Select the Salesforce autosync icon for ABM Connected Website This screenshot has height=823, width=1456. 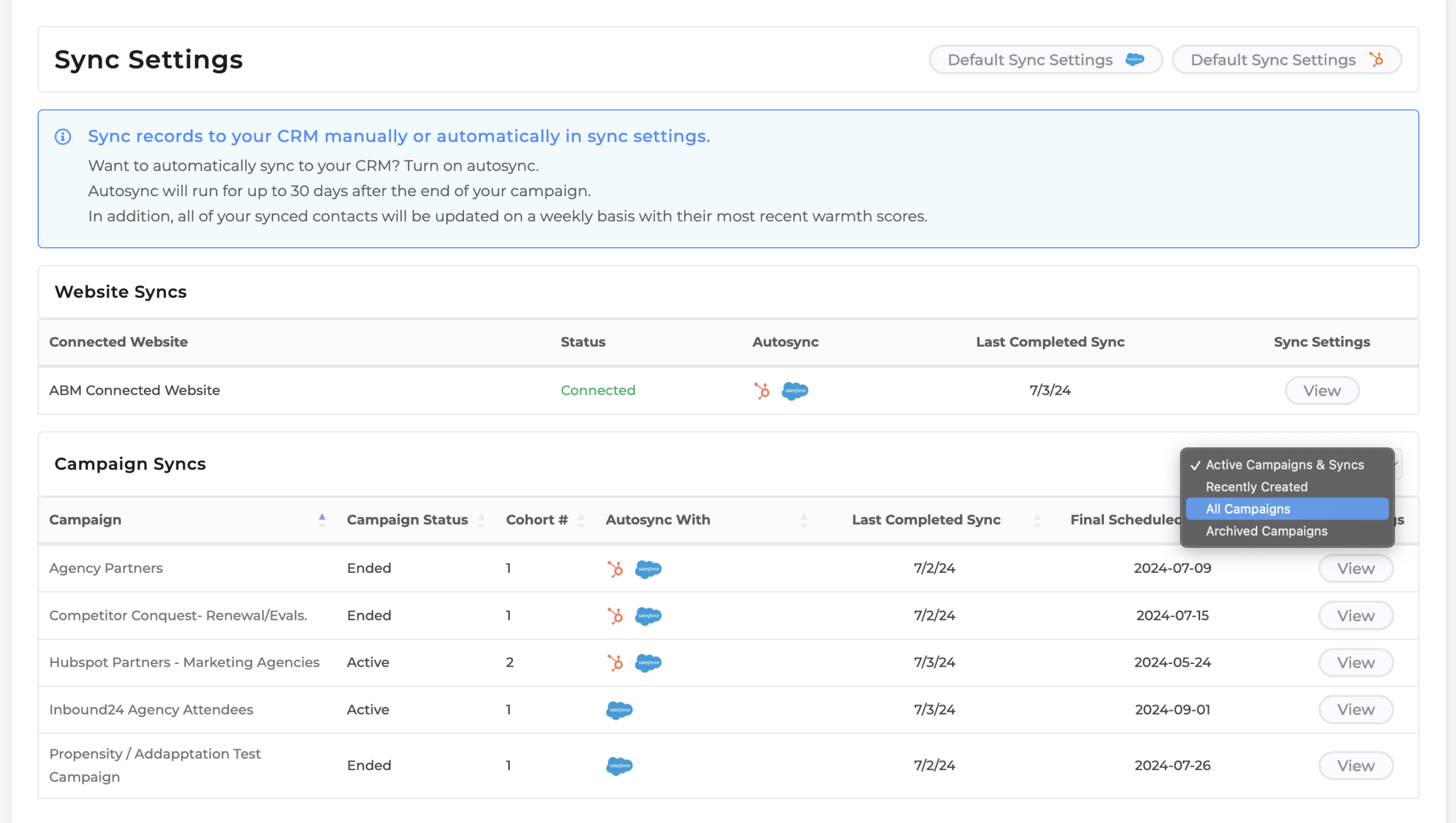[795, 391]
